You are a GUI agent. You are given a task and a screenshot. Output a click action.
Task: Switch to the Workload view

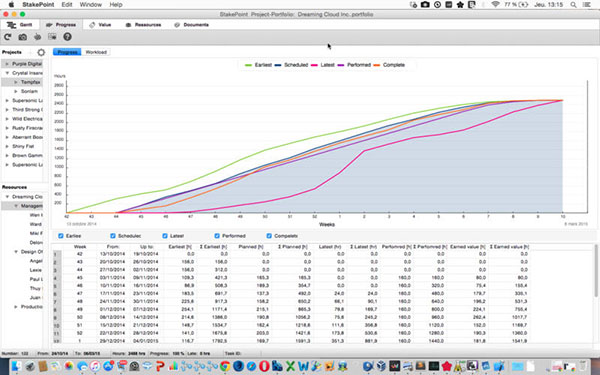click(96, 52)
